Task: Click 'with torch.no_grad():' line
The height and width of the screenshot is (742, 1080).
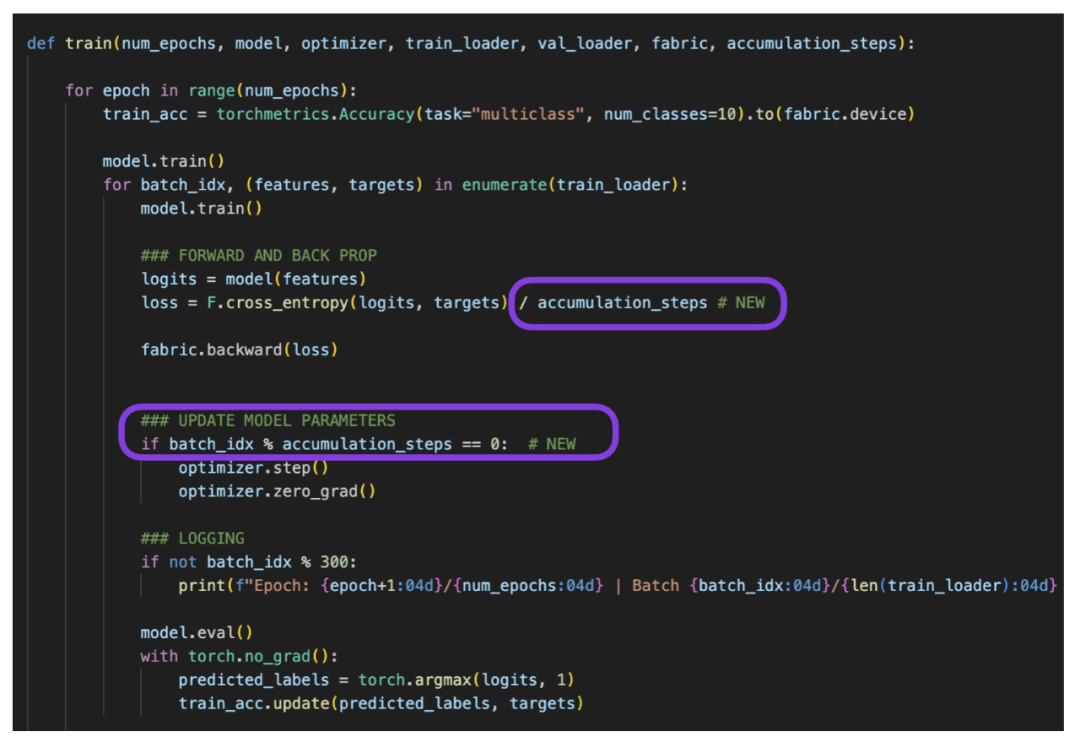Action: tap(239, 656)
